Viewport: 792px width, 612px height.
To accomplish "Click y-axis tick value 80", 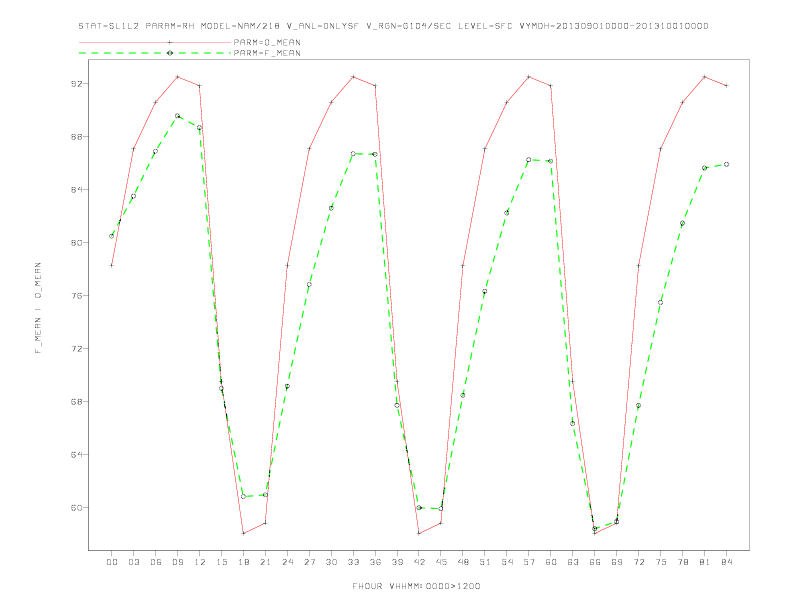I will click(x=76, y=243).
